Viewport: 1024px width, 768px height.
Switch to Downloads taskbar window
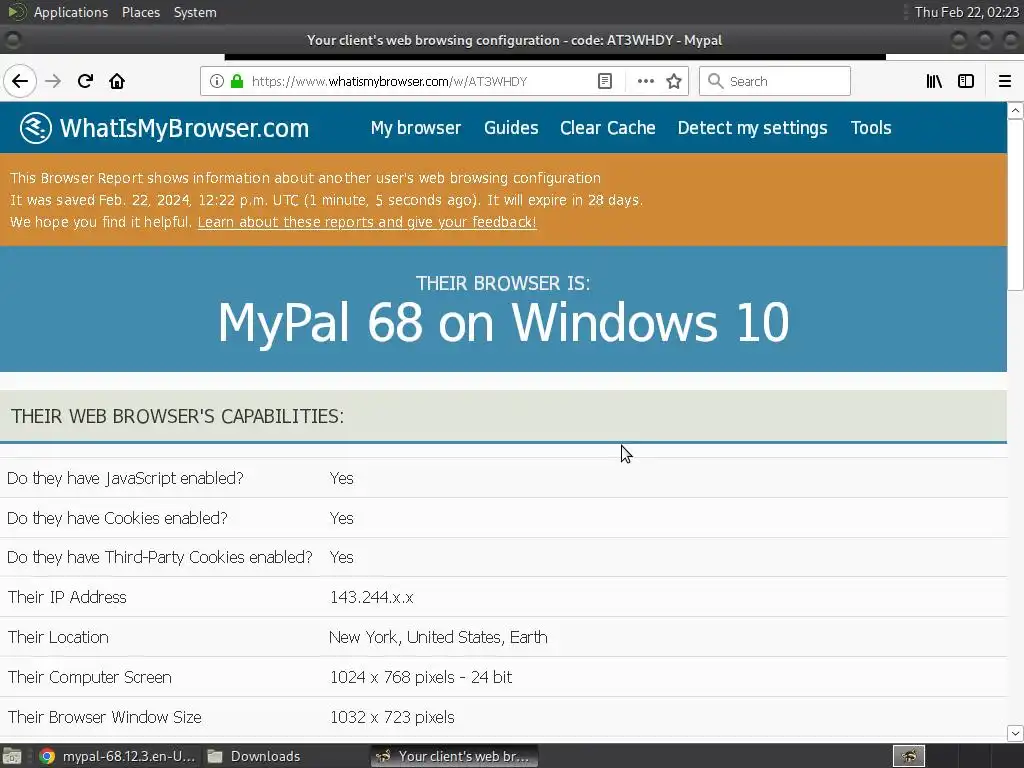coord(253,756)
